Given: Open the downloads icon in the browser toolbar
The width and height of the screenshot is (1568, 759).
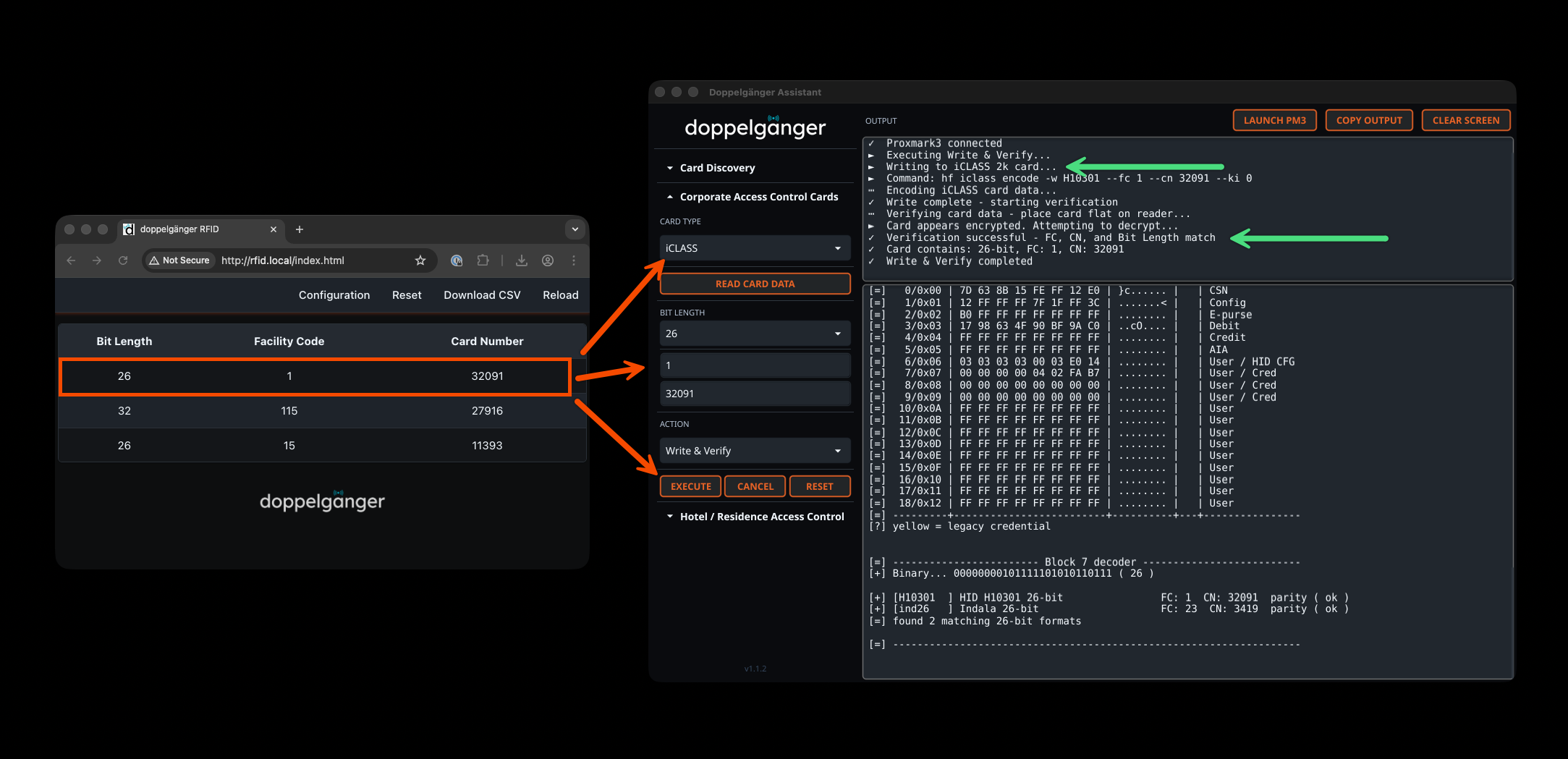Looking at the screenshot, I should (x=522, y=260).
